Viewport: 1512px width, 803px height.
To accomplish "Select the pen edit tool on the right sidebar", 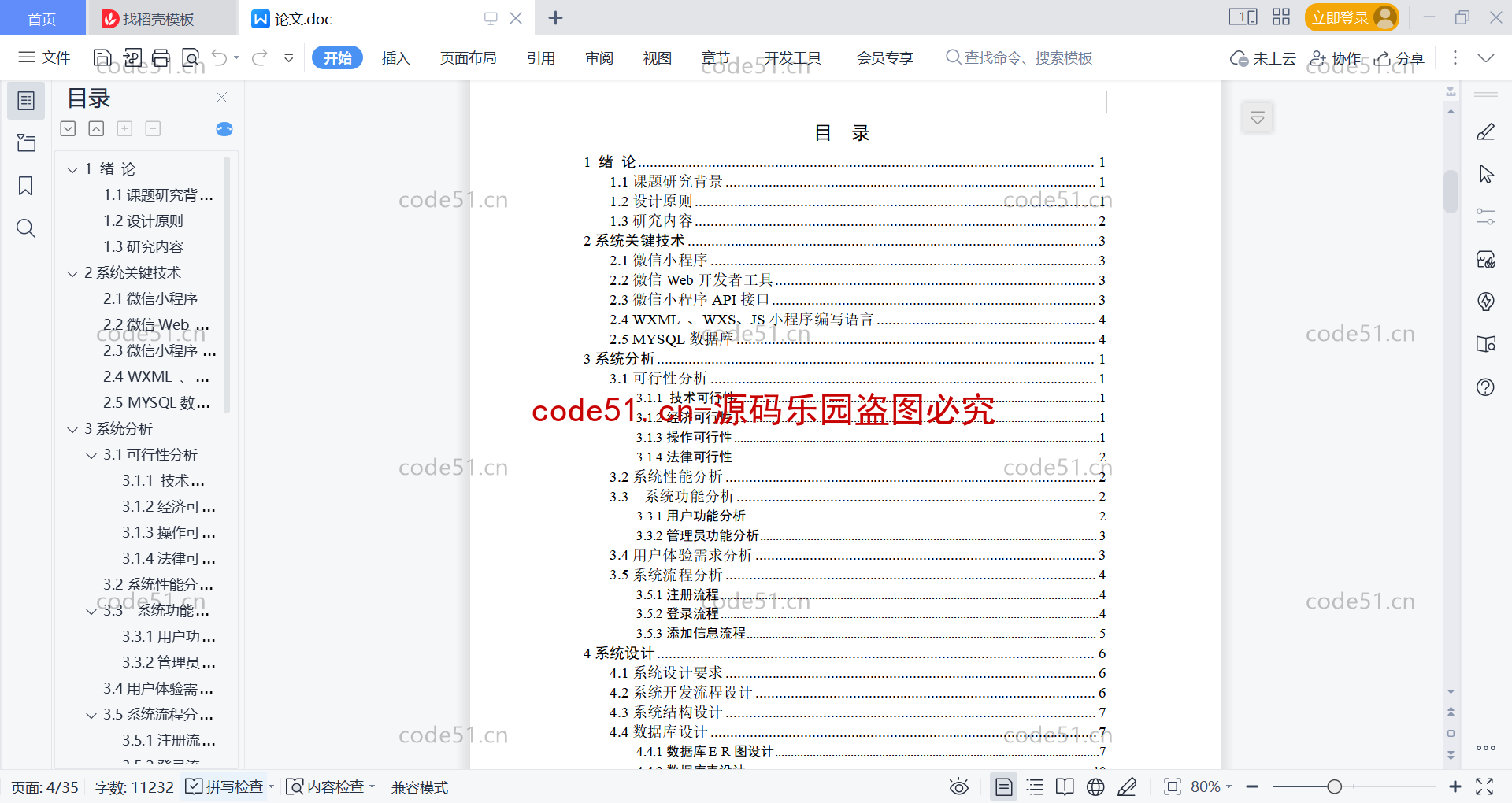I will coord(1485,131).
